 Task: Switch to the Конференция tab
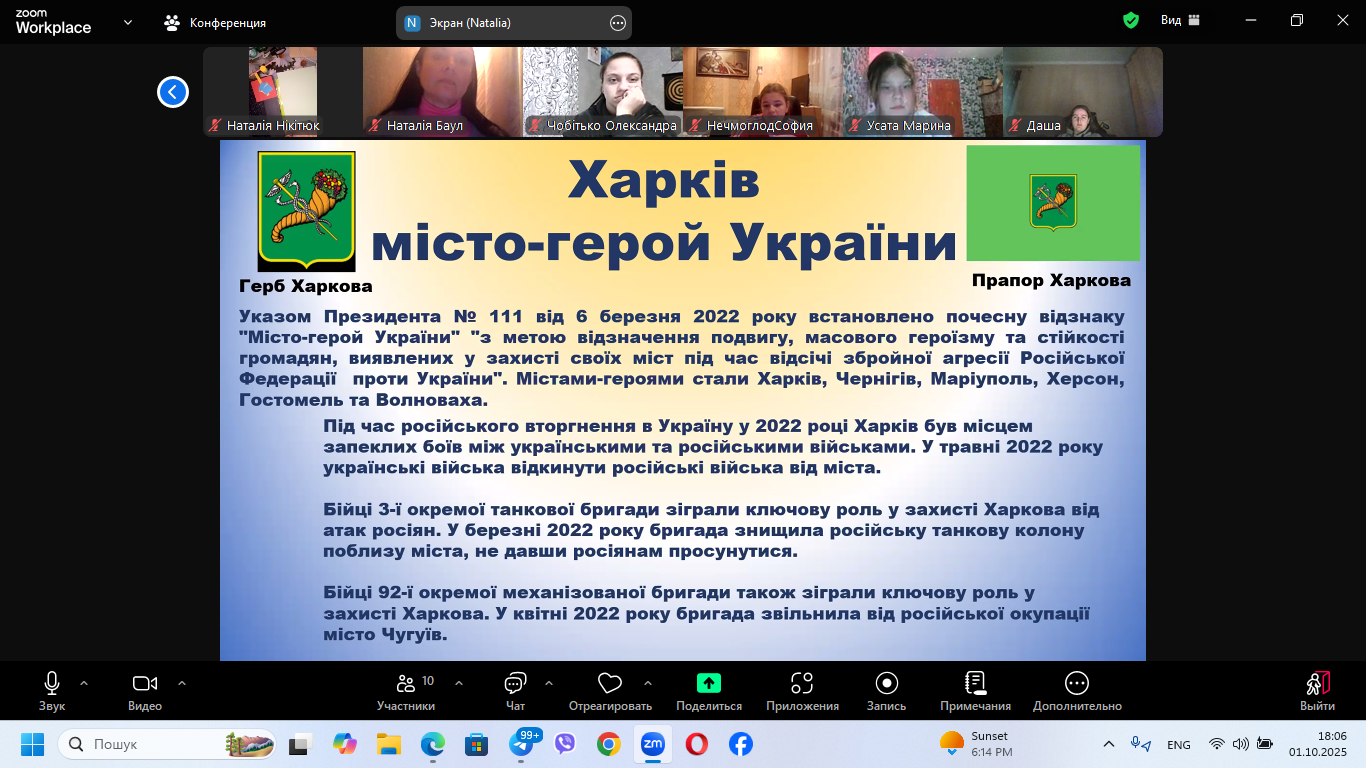[x=216, y=22]
